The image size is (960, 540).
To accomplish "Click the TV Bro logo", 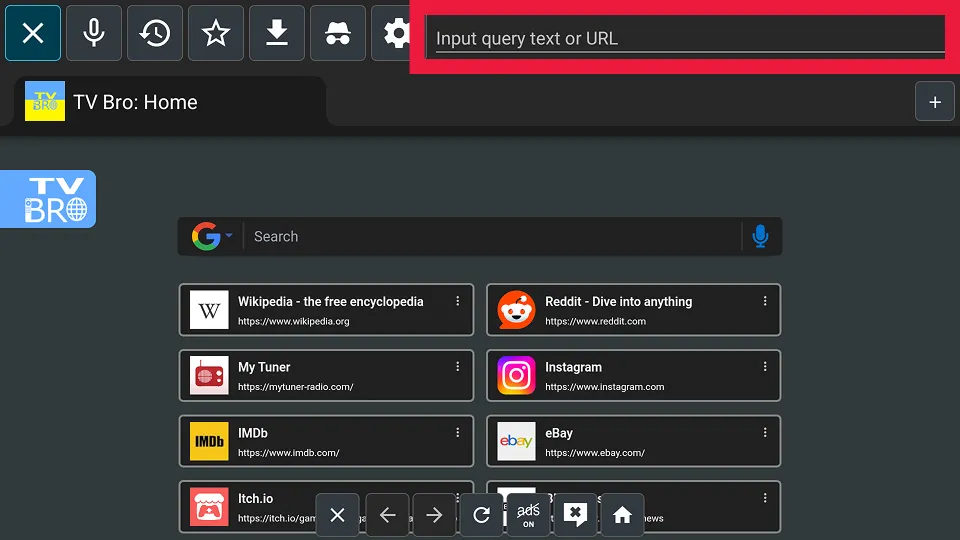I will click(x=48, y=199).
